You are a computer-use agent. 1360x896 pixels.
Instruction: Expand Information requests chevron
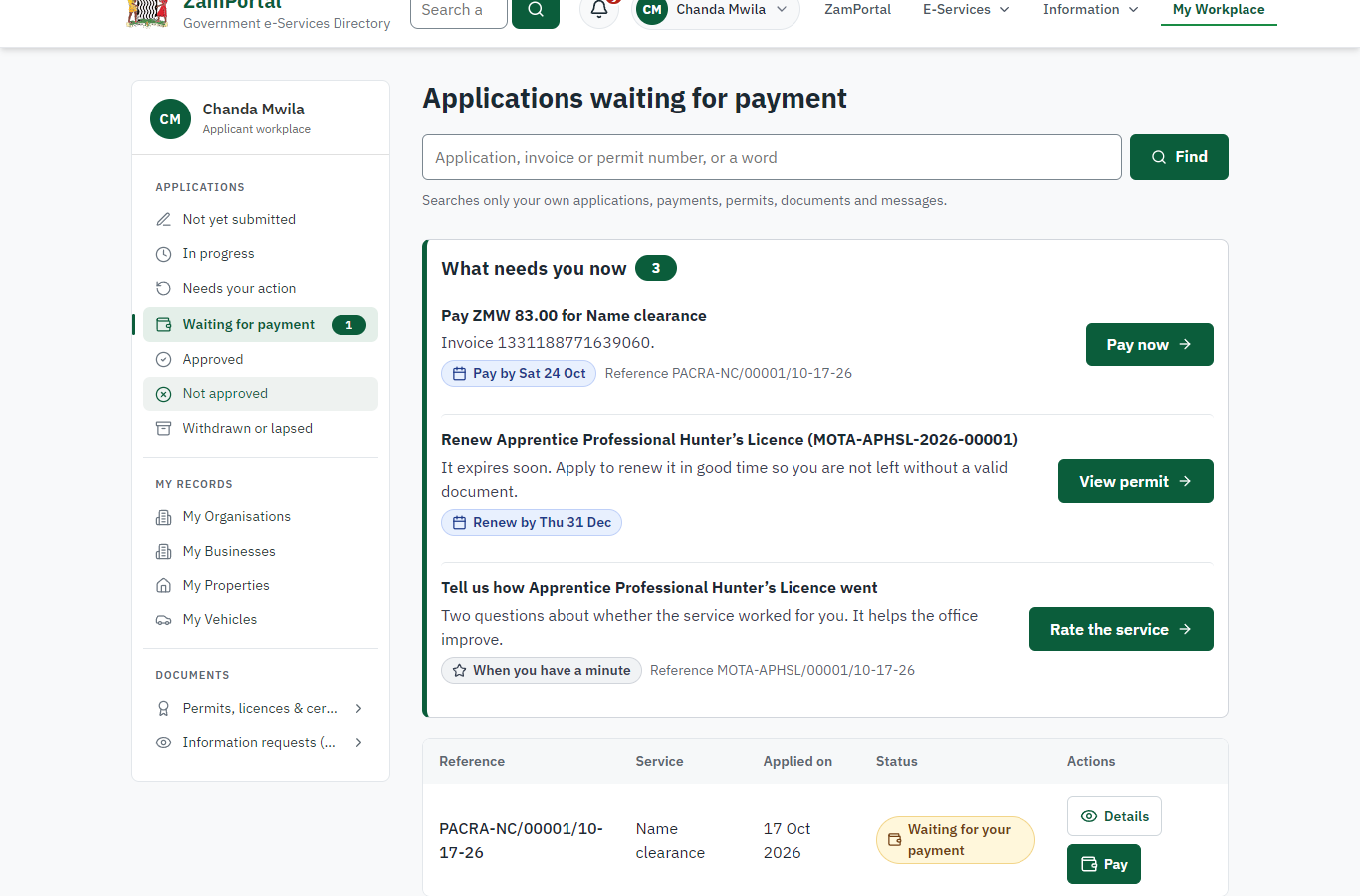[359, 743]
